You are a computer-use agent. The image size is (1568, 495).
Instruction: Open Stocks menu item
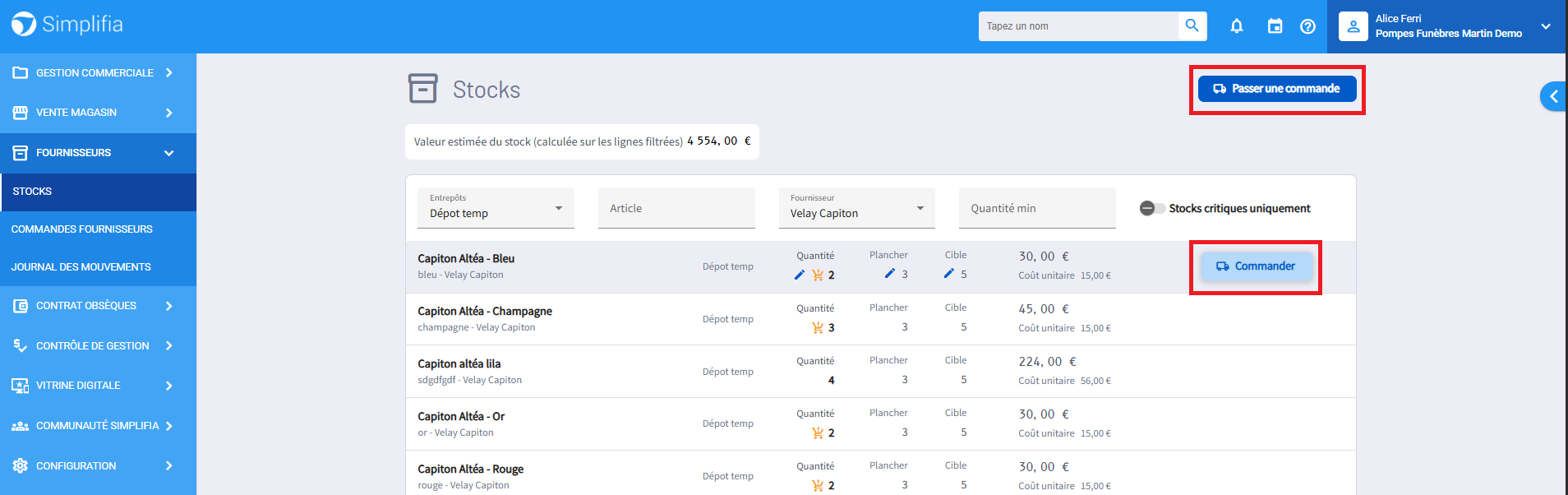coord(99,192)
